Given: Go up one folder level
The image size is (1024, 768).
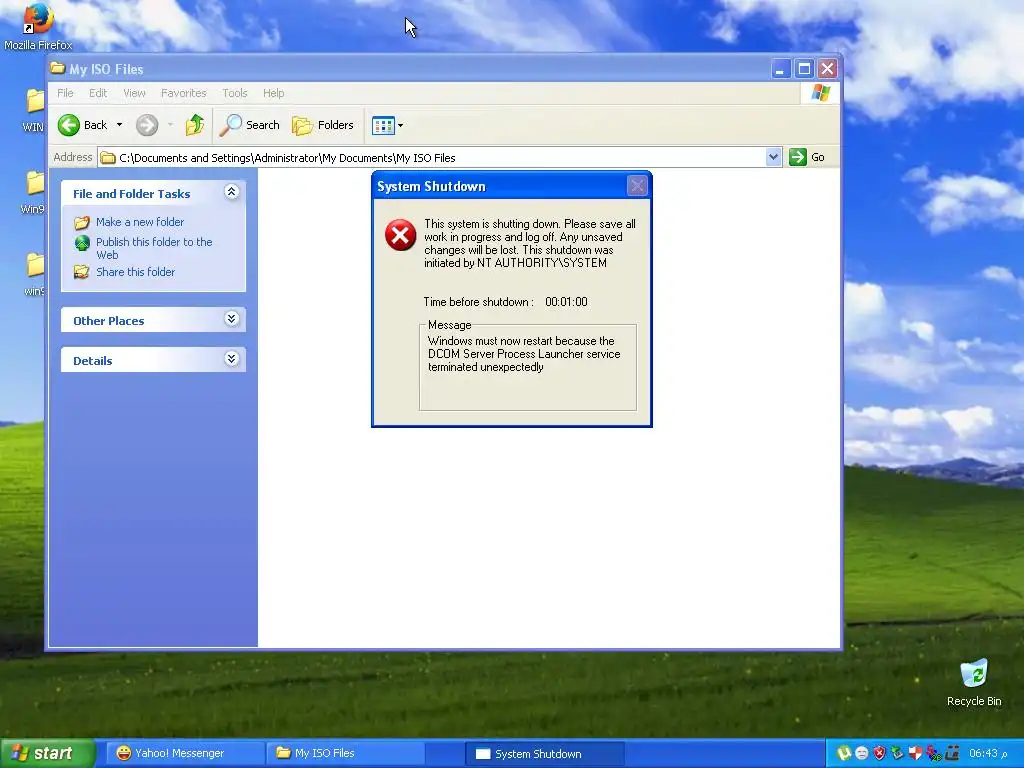Looking at the screenshot, I should coord(195,125).
